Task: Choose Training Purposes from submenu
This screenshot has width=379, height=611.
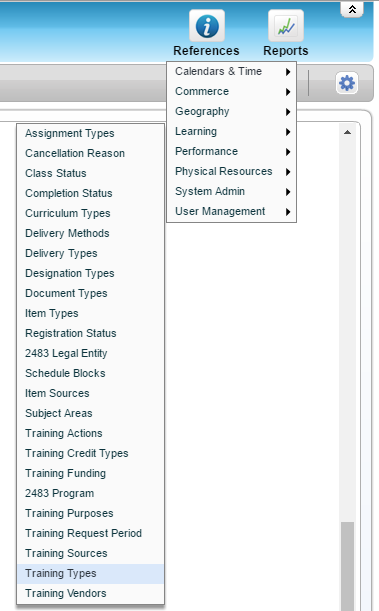Action: [x=90, y=514]
